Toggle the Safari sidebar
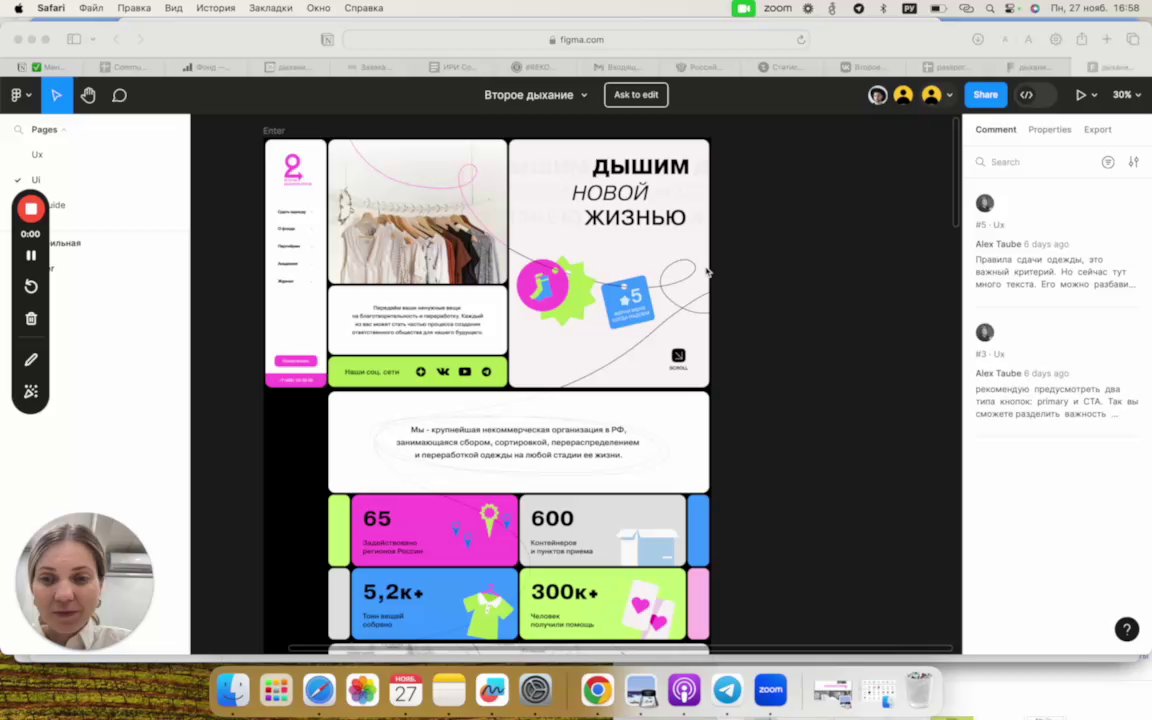This screenshot has width=1152, height=720. [x=74, y=40]
